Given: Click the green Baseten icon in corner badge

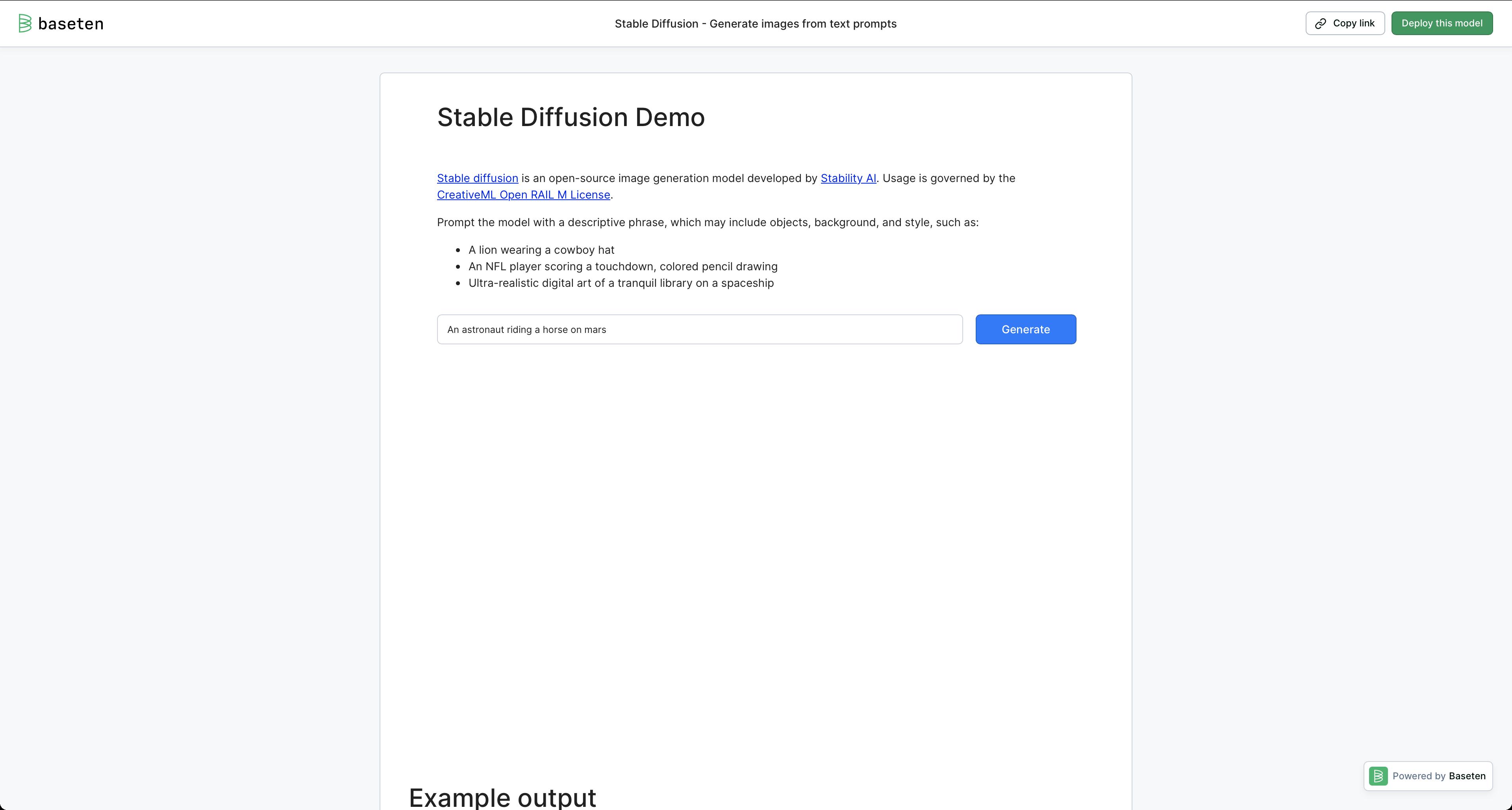Looking at the screenshot, I should (x=1378, y=776).
